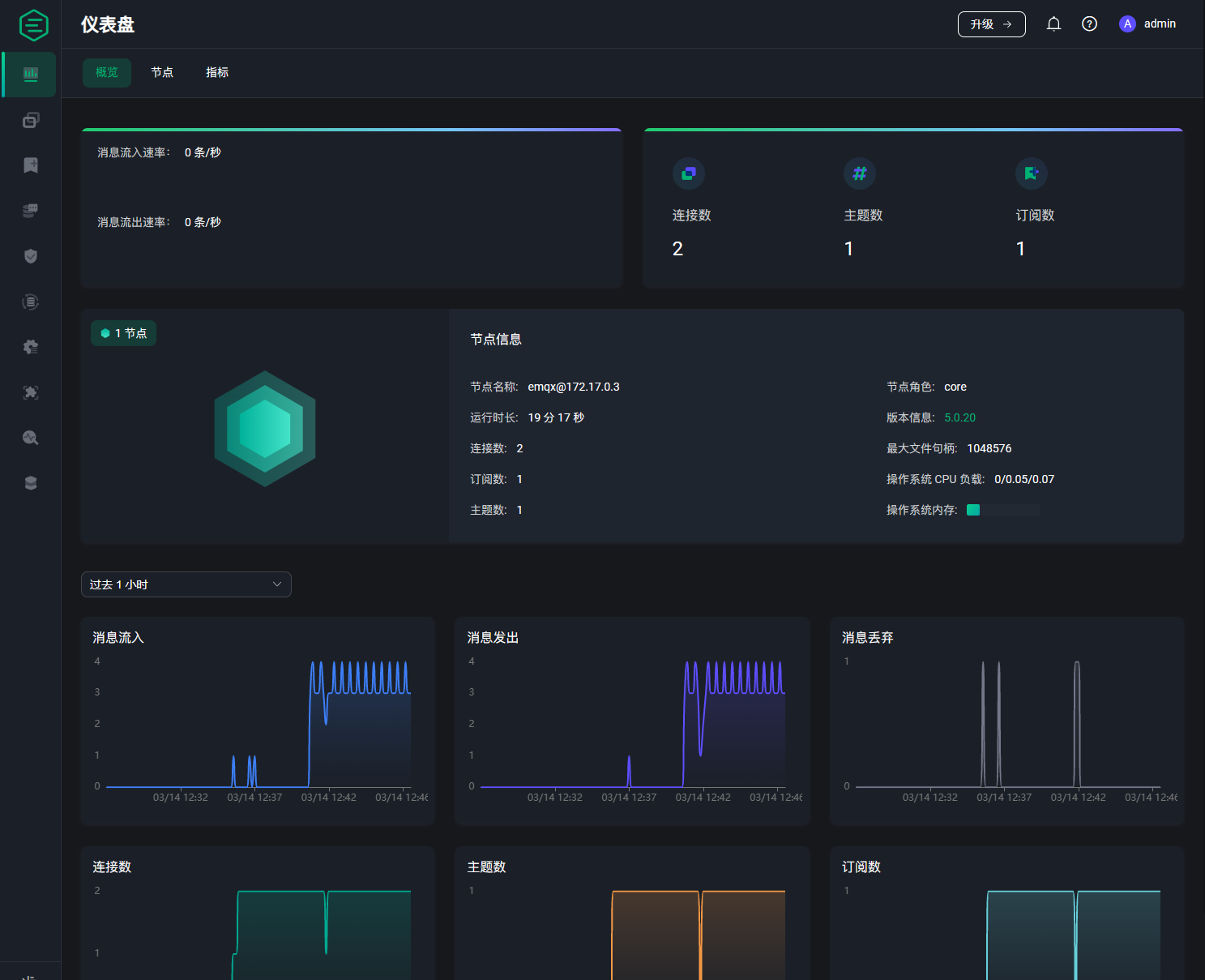1205x980 pixels.
Task: Click the 订阅数 trend chart title
Action: tap(861, 867)
